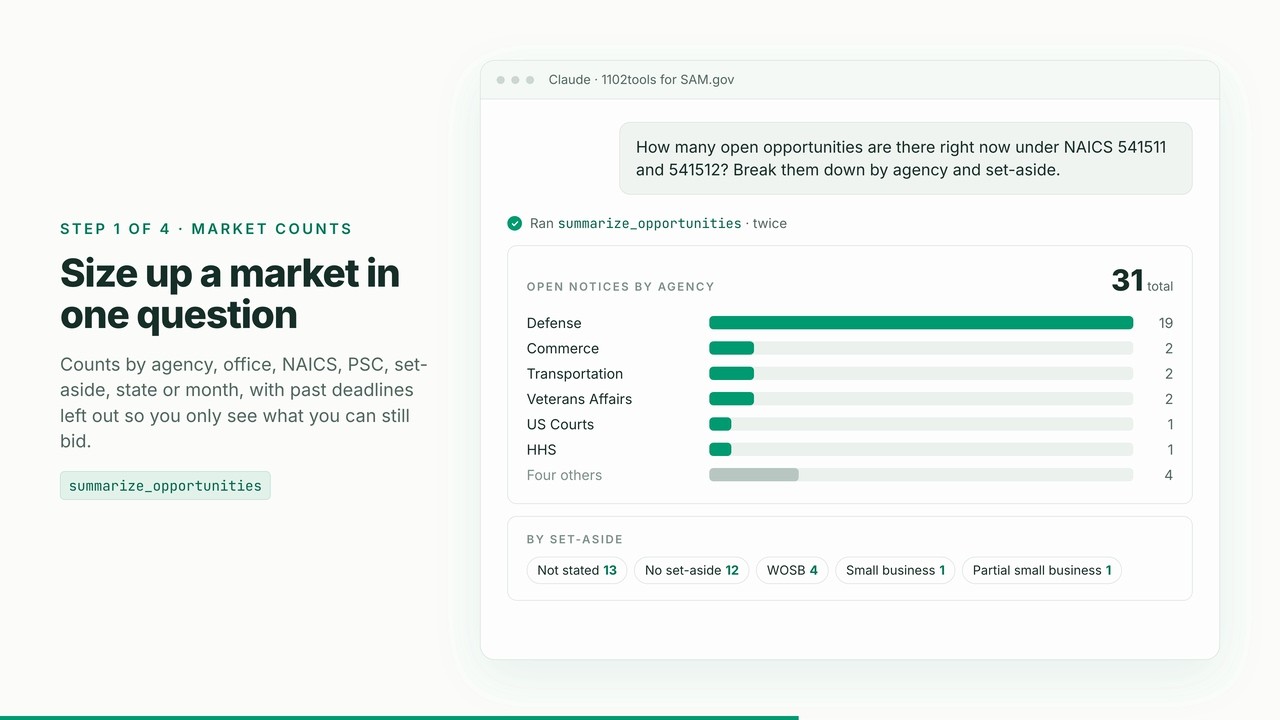Click the Veterans Affairs agency bar
The image size is (1280, 720).
tap(731, 399)
